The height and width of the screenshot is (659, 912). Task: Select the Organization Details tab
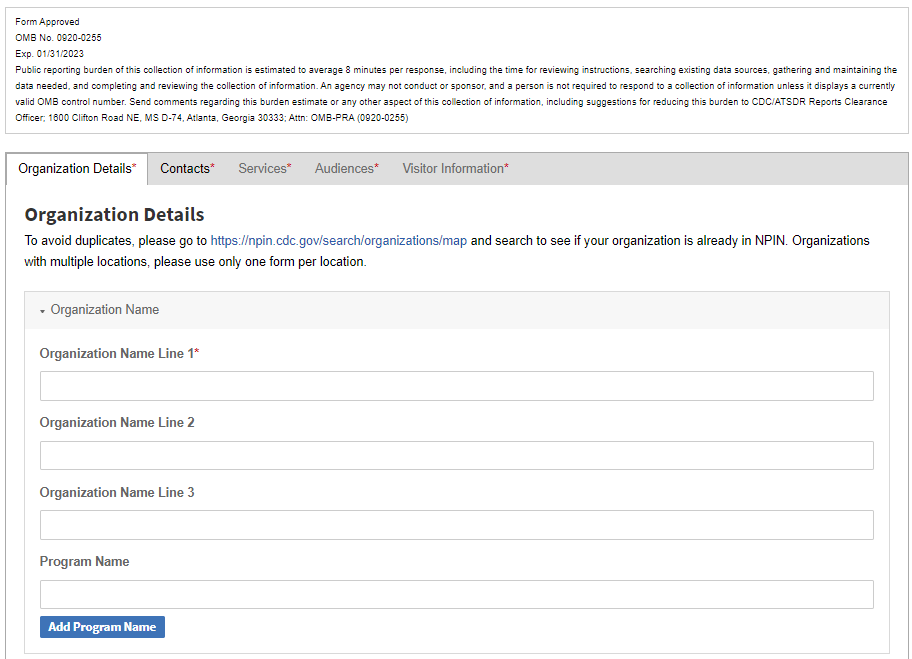pos(77,169)
